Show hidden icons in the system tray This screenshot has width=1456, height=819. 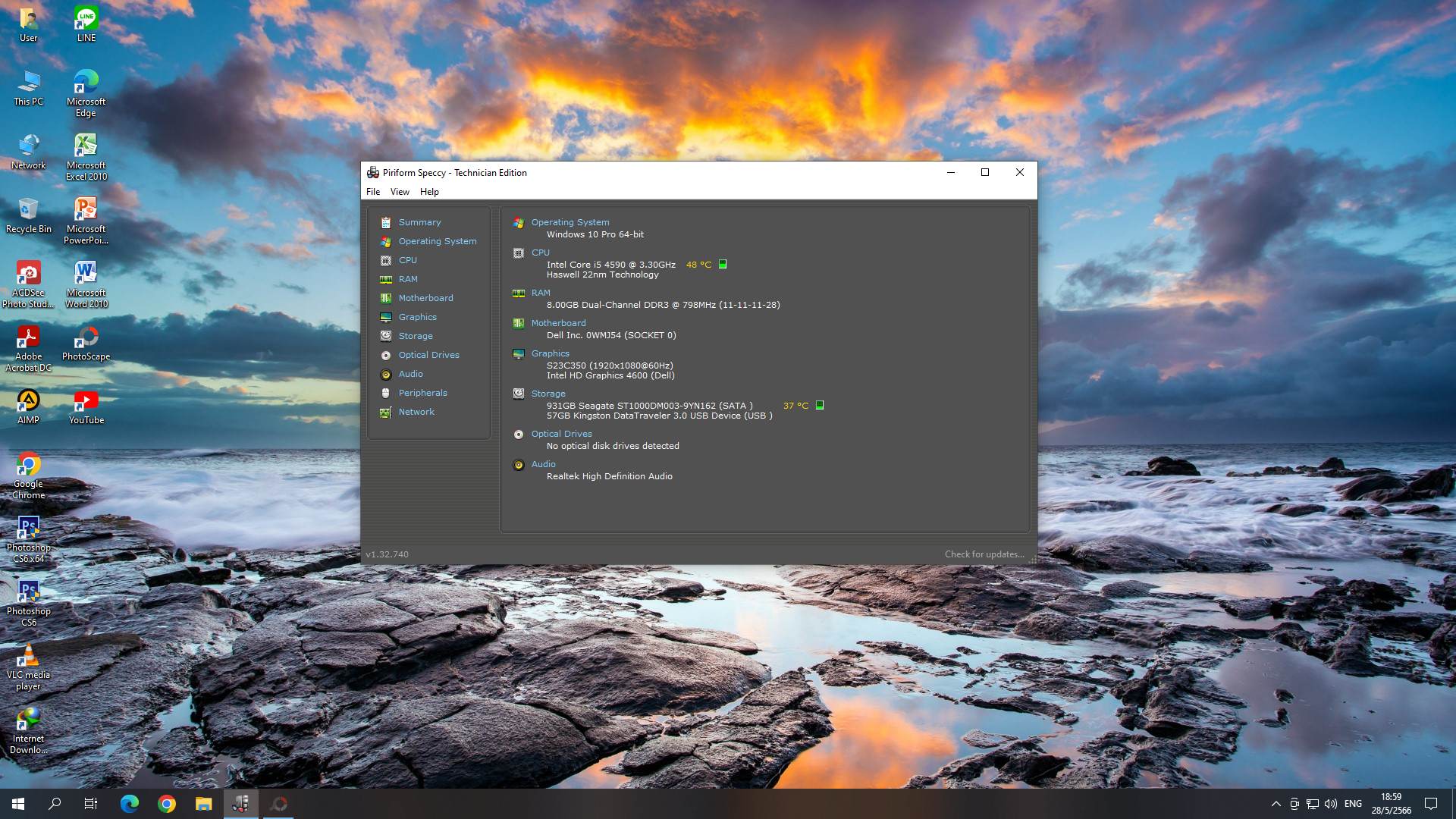(1276, 804)
